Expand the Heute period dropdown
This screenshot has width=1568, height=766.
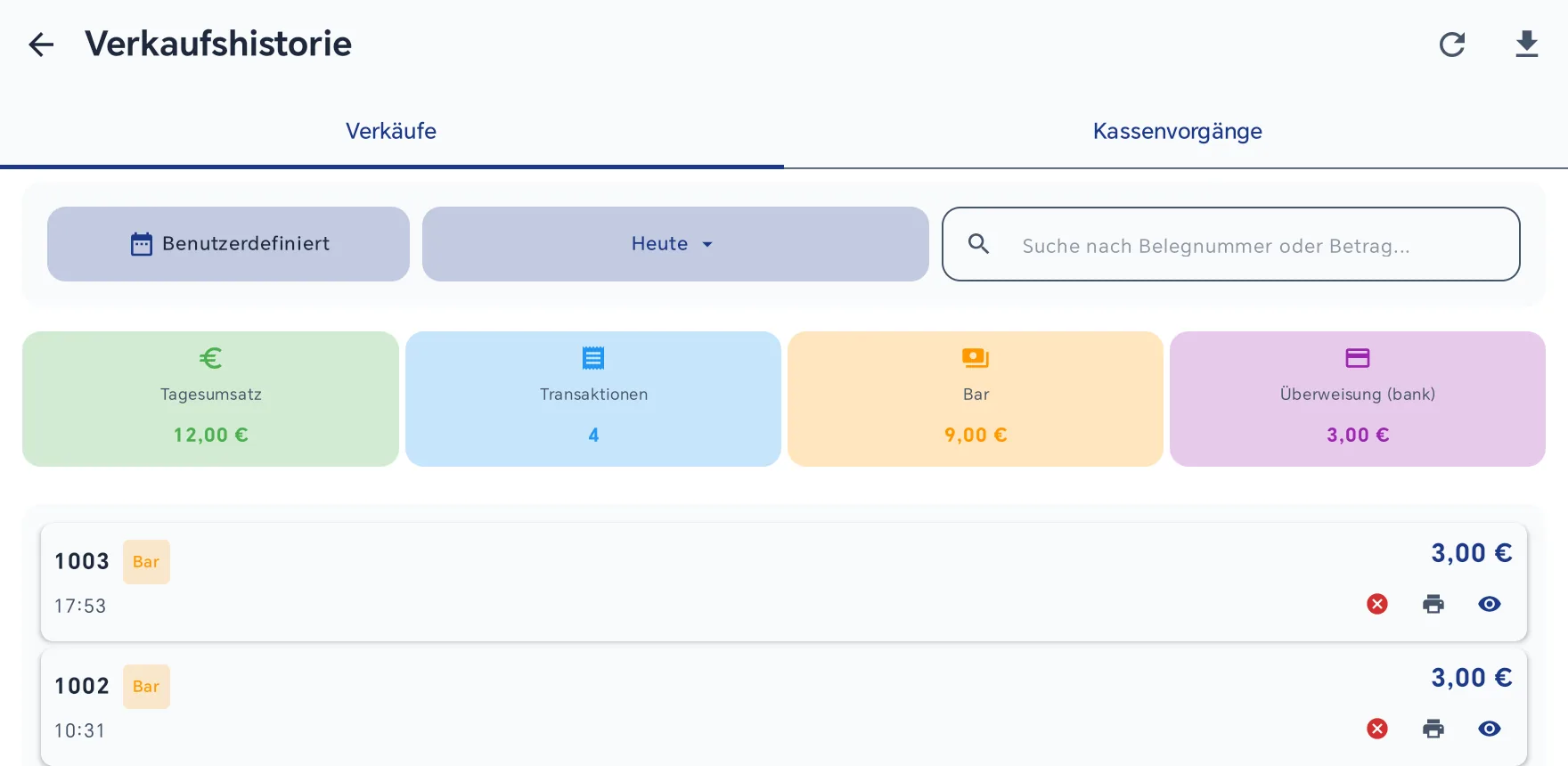(675, 244)
